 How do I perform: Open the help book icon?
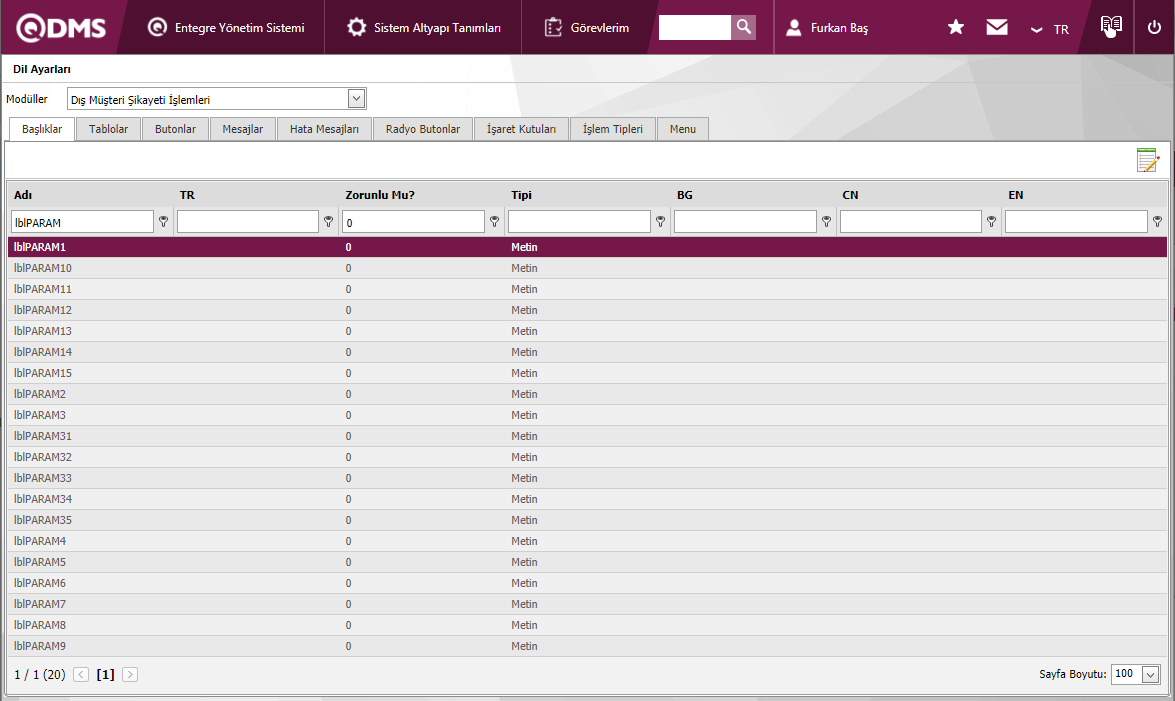point(1110,27)
